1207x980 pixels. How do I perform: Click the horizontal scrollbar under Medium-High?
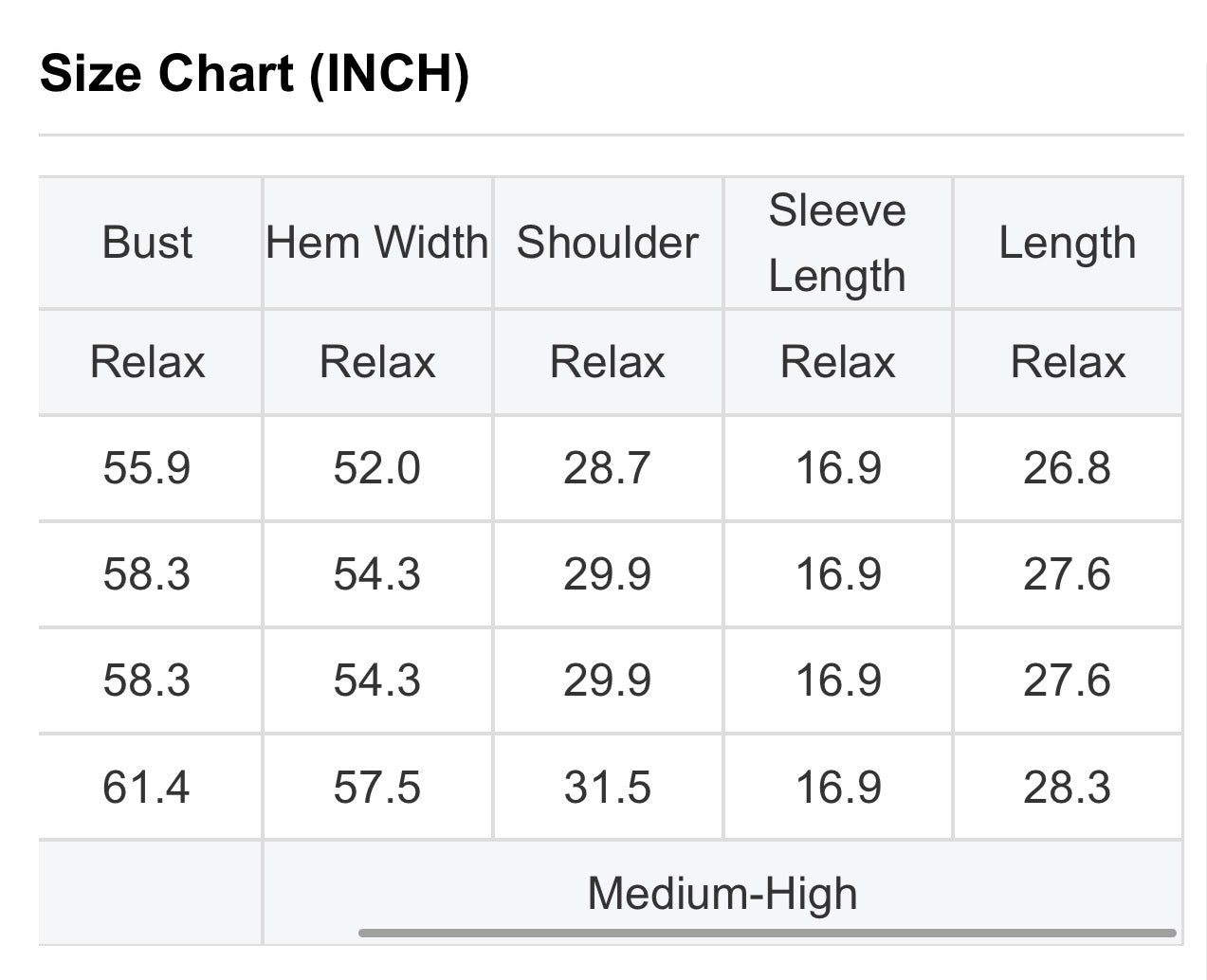pyautogui.click(x=767, y=934)
